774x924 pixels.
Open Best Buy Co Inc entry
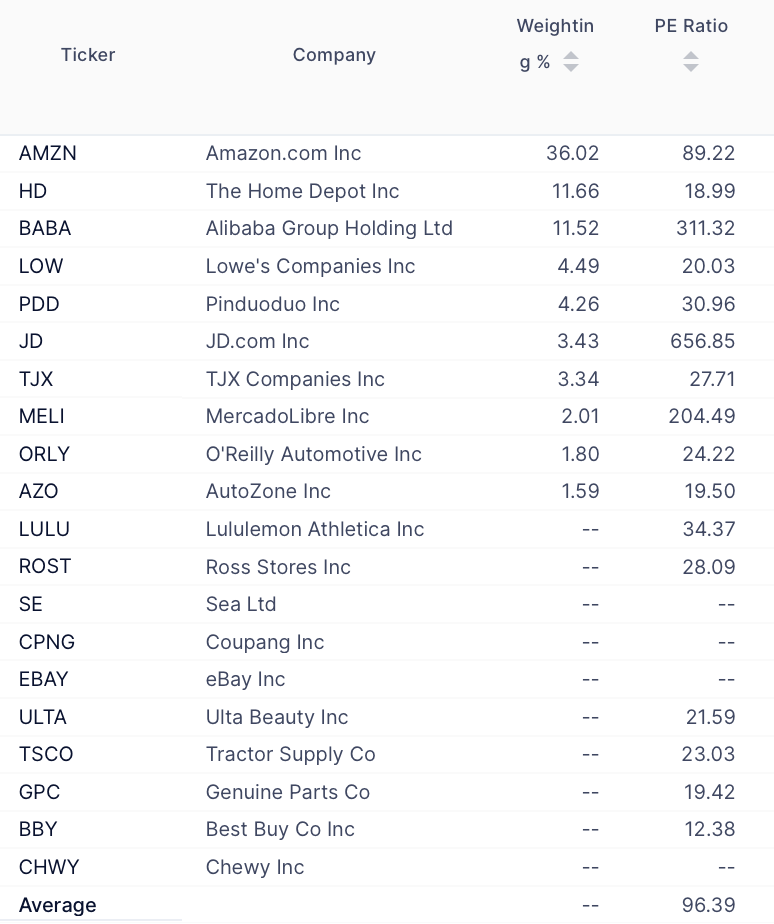(x=281, y=830)
